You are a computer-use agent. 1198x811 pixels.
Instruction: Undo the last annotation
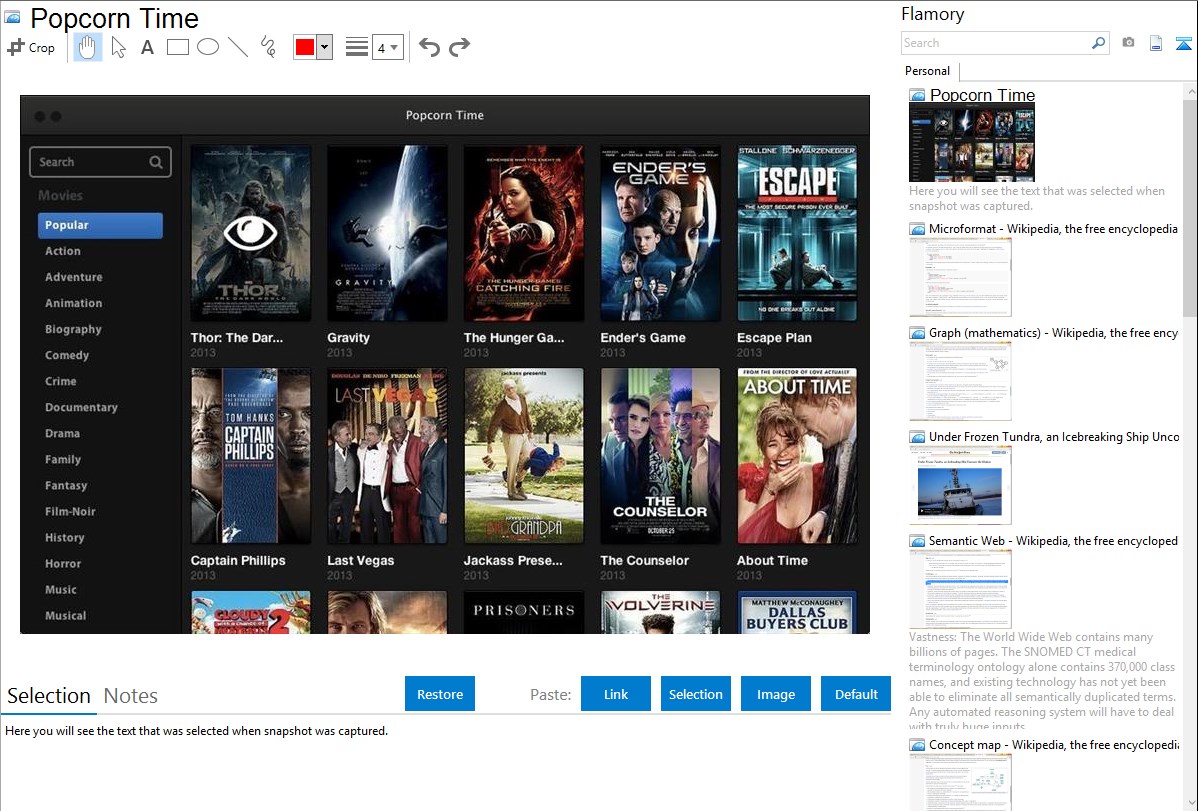[x=429, y=47]
